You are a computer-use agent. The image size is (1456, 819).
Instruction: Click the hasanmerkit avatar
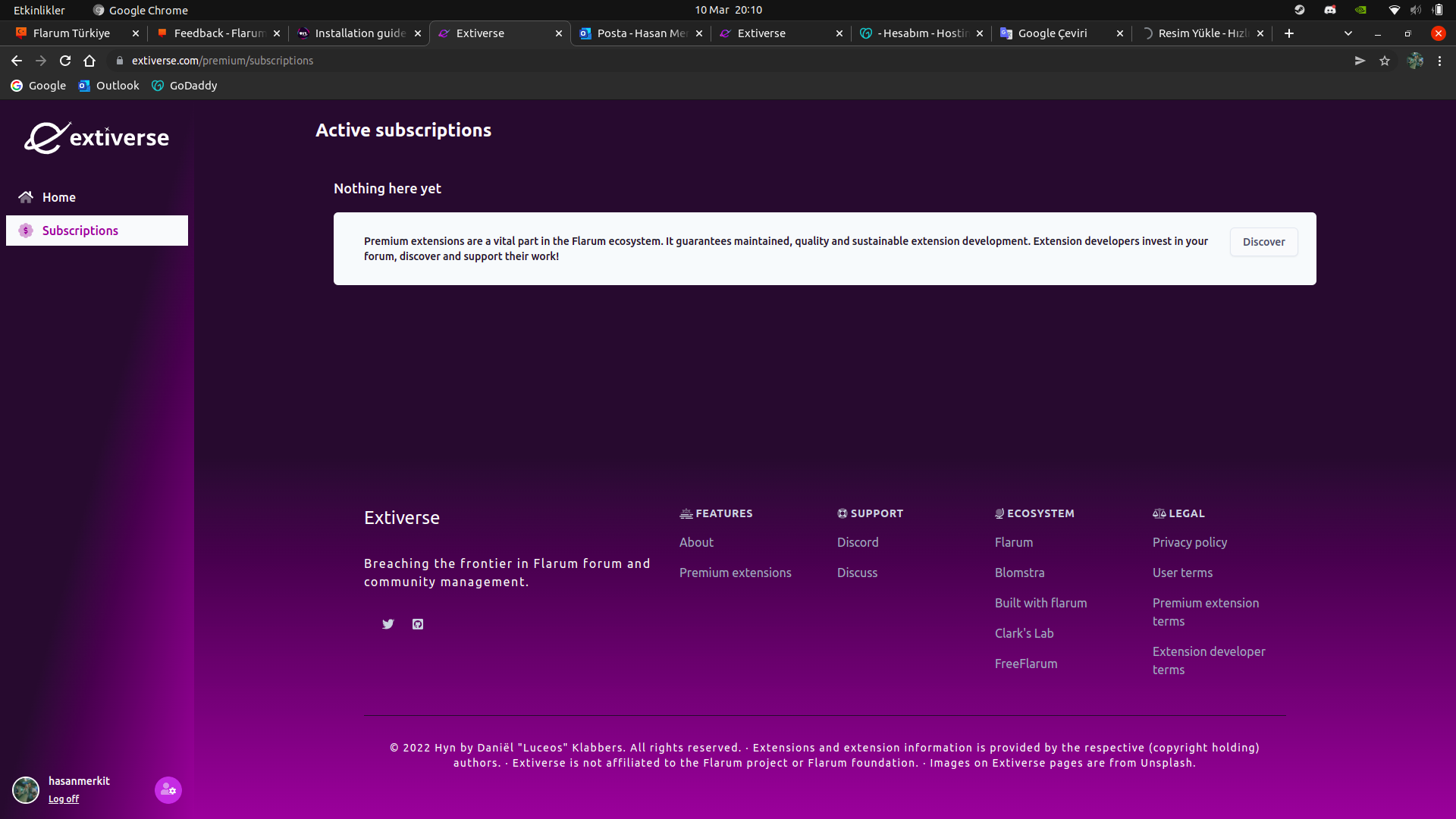point(26,790)
